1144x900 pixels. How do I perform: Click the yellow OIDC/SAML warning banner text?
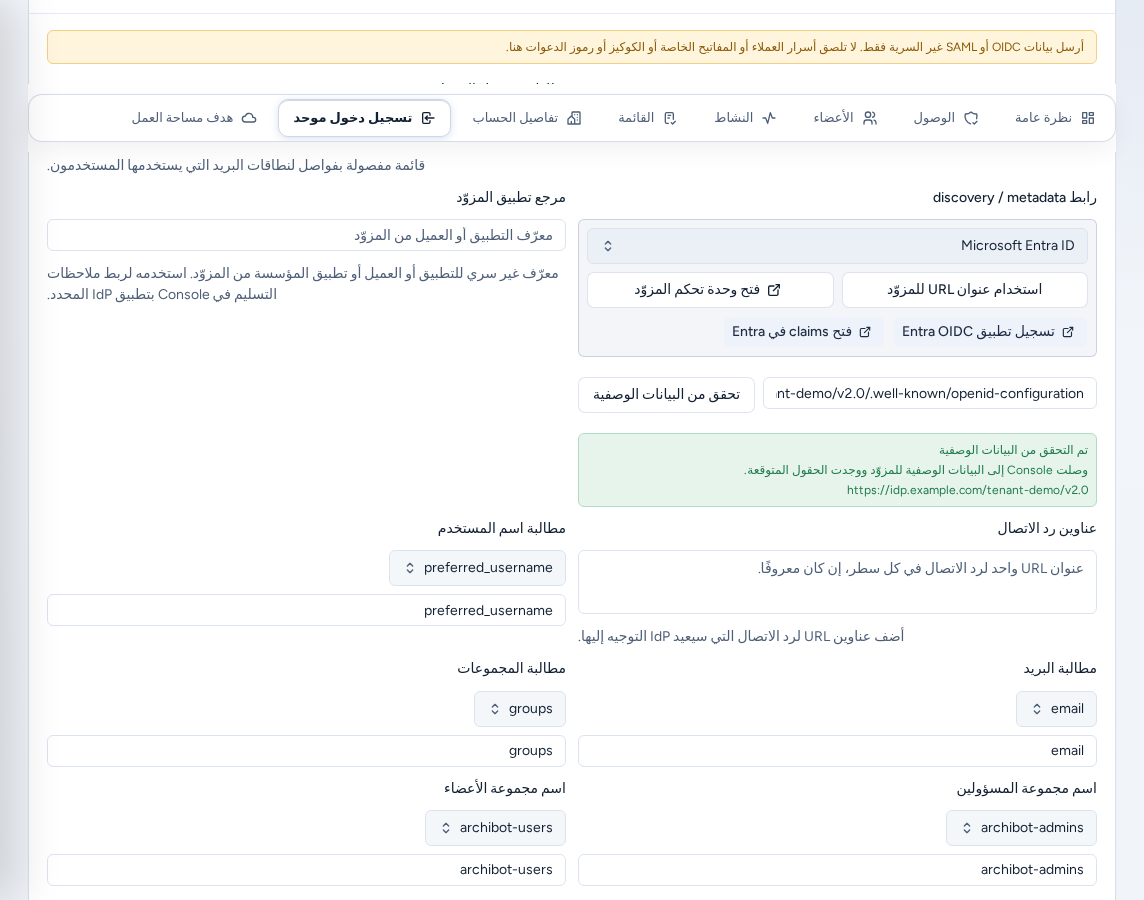(x=795, y=47)
